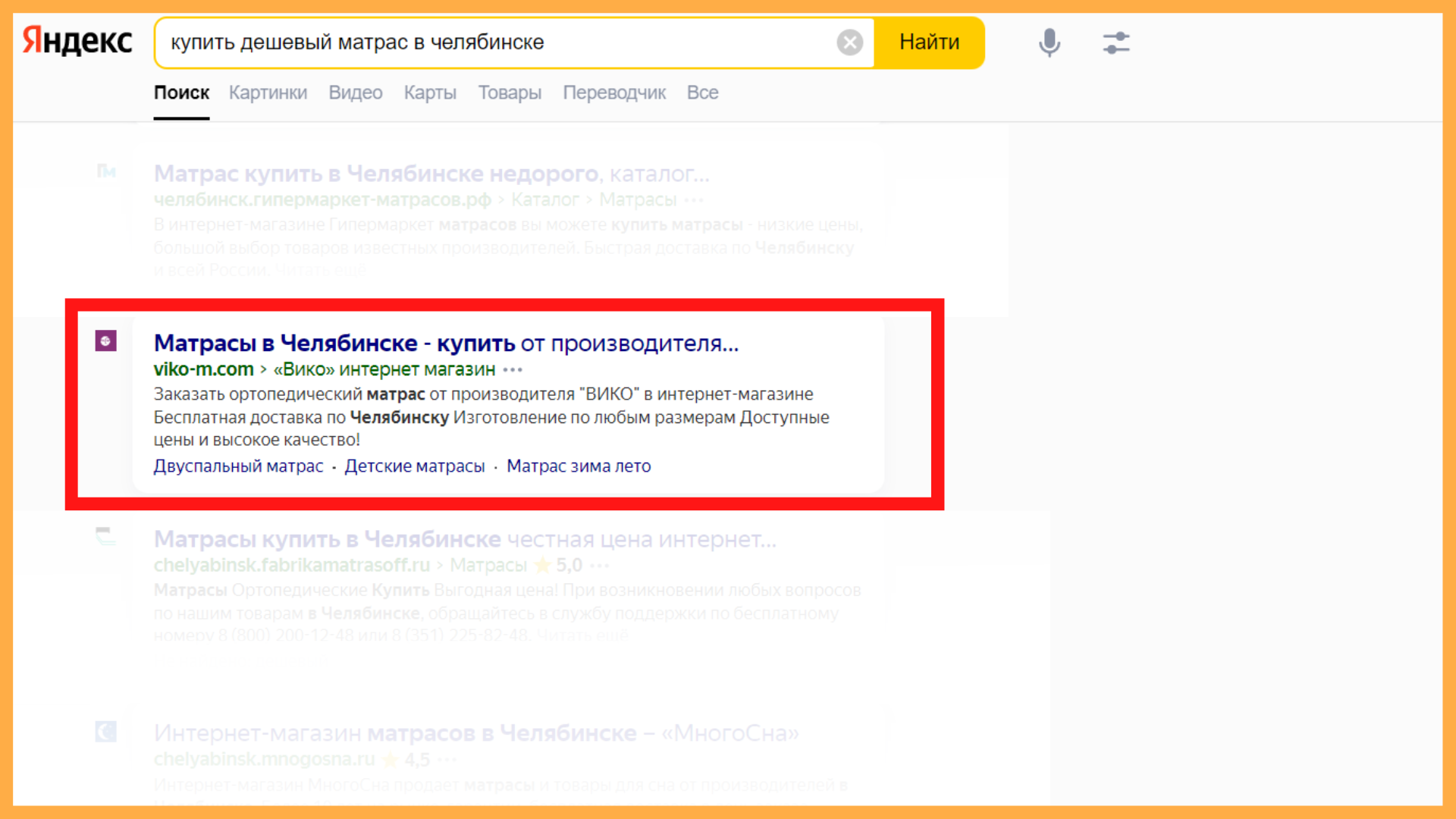Open the Матрасы breadcrumb of the fabrikamatrasoff result
This screenshot has width=1456, height=819.
tap(488, 565)
